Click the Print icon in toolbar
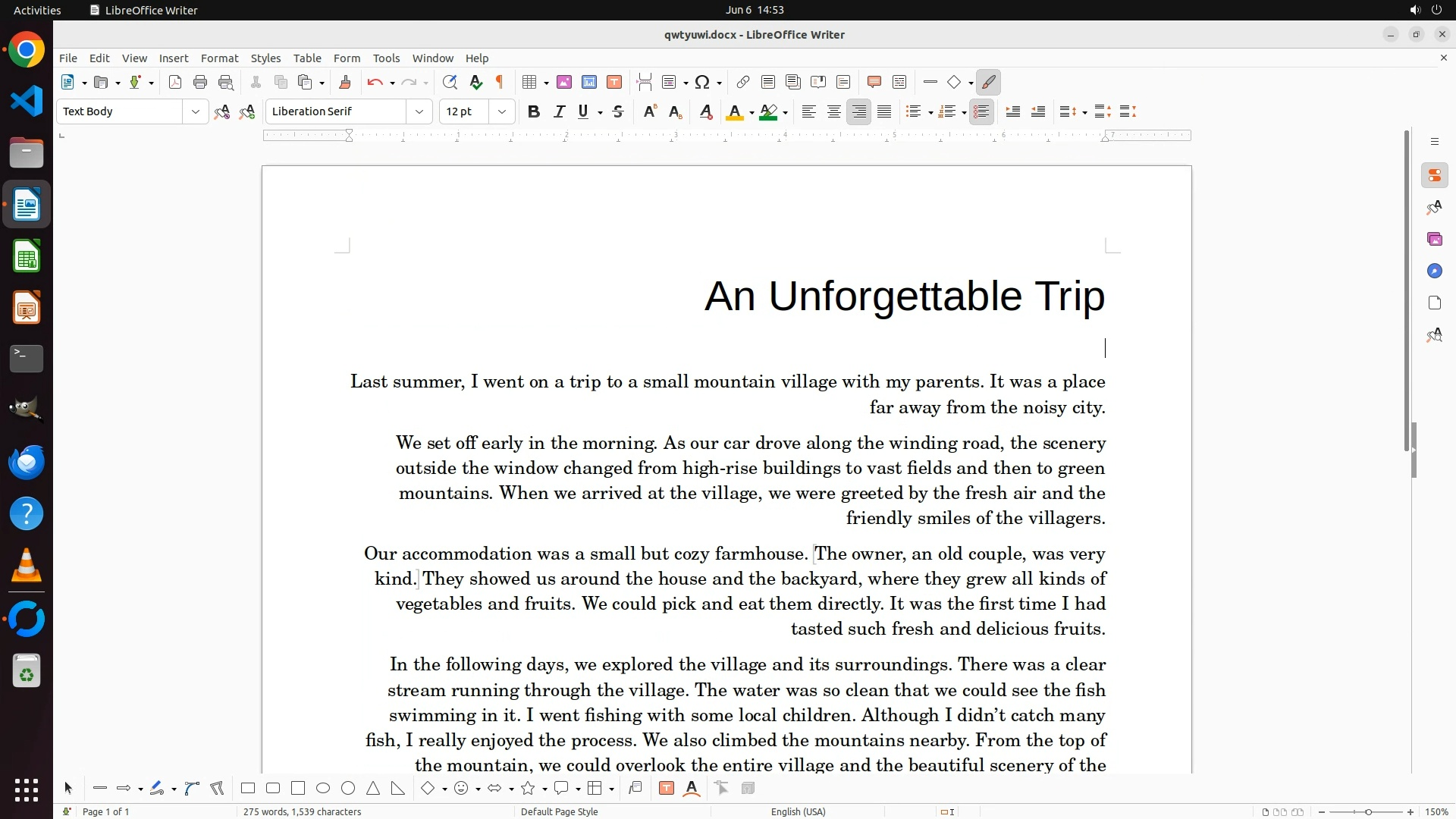The width and height of the screenshot is (1456, 819). click(200, 83)
